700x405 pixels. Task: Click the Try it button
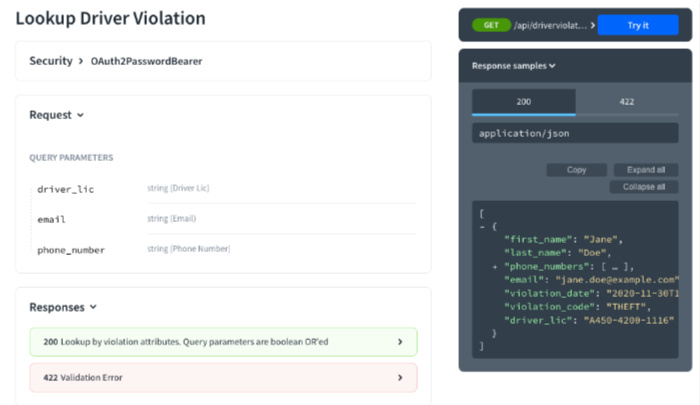pos(637,25)
